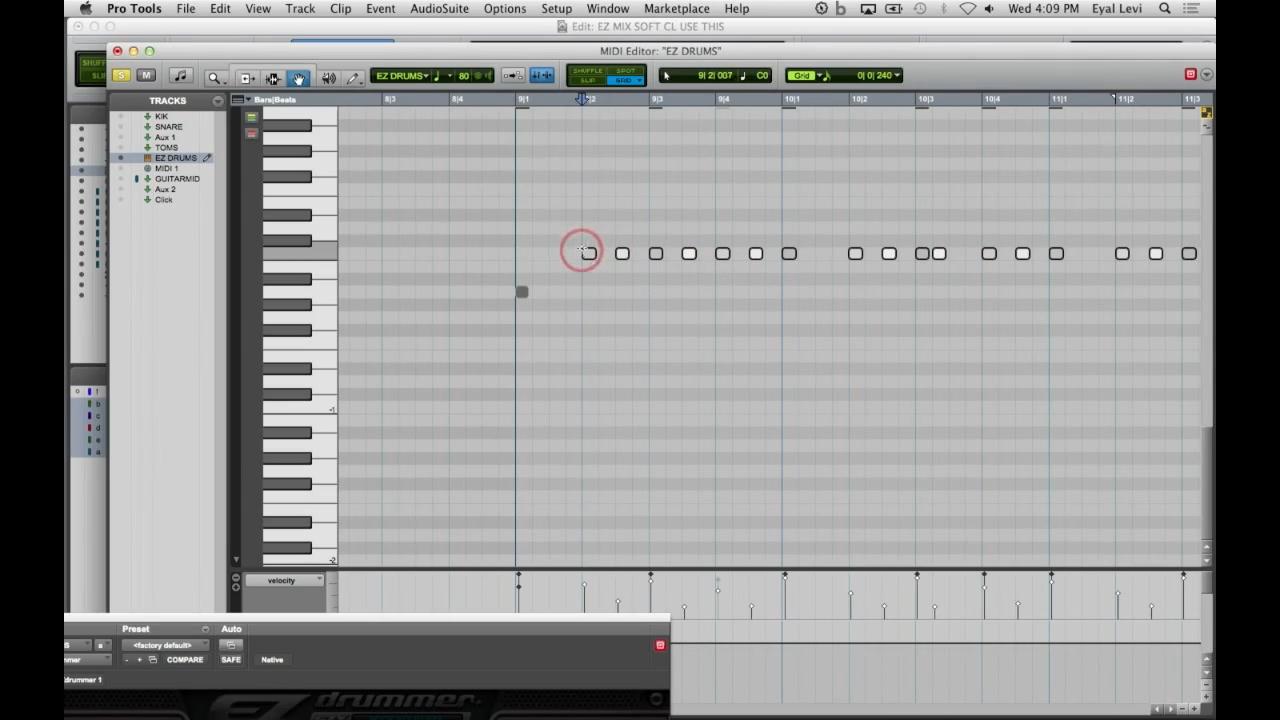Screen dimensions: 1280x720
Task: Select the KIK track in the list
Action: pos(161,117)
